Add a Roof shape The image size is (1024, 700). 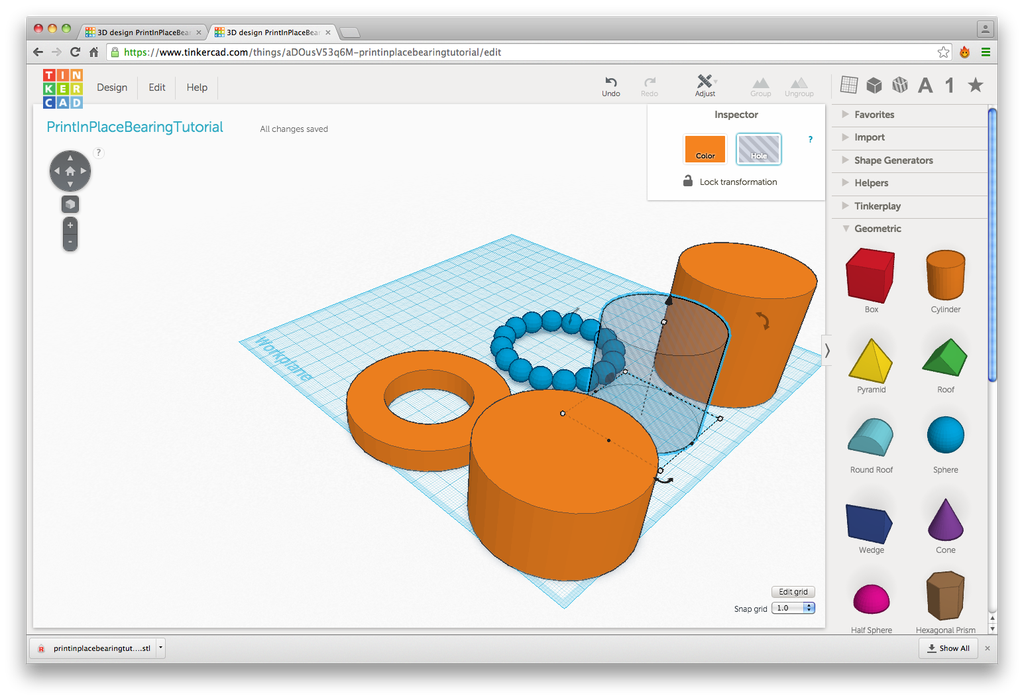click(x=945, y=364)
